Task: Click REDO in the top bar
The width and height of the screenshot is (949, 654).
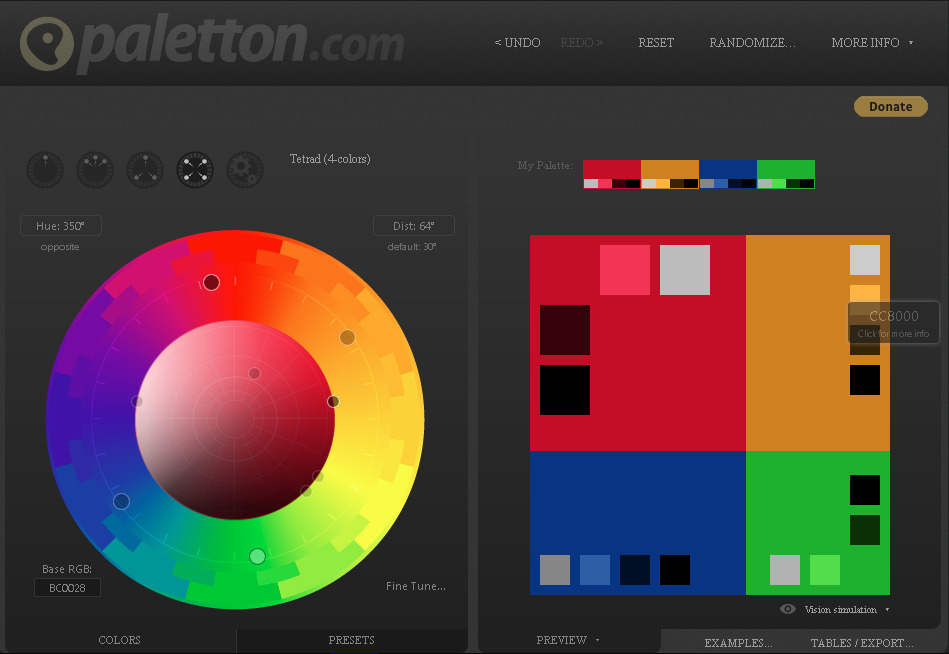Action: pos(581,42)
